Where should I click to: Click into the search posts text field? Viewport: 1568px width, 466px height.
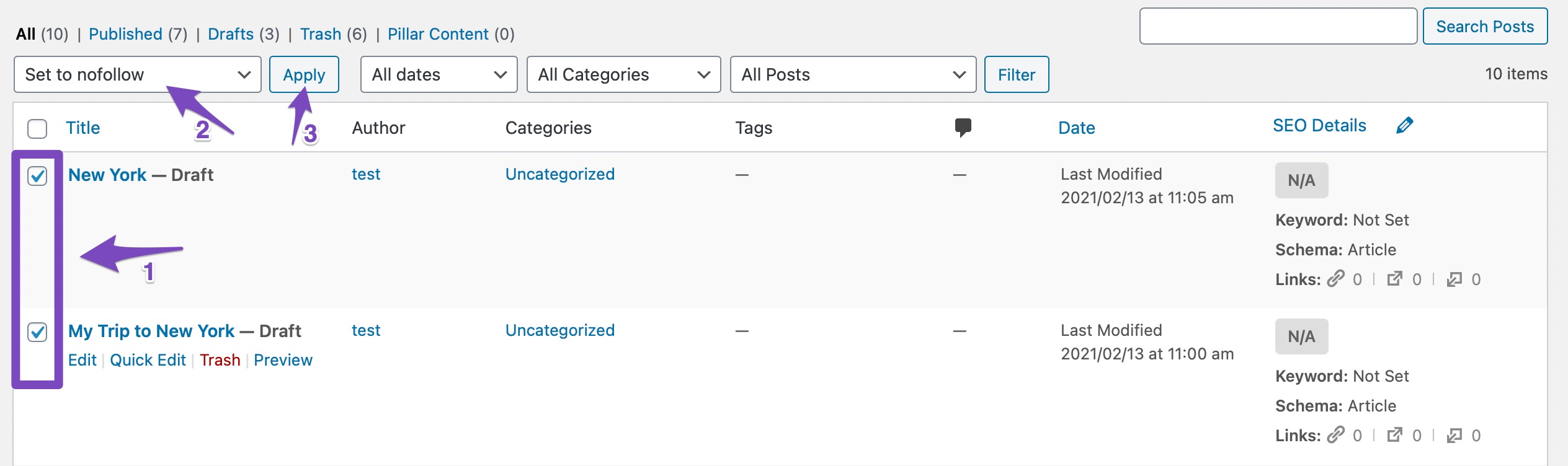[x=1278, y=27]
